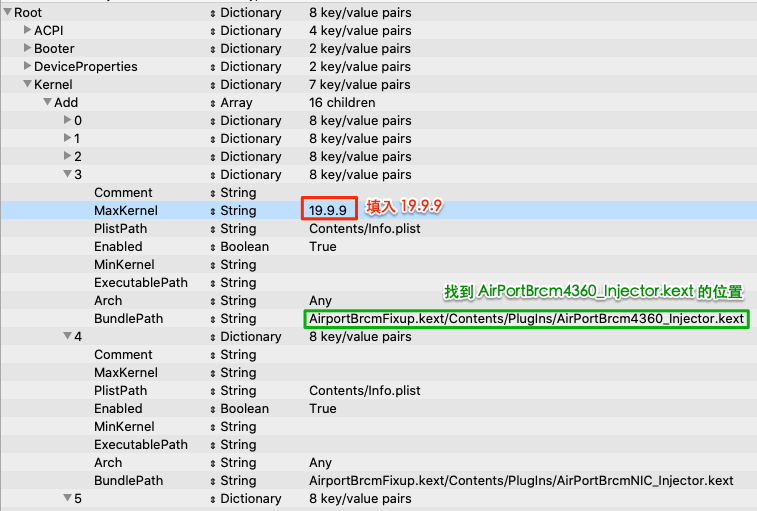Select MaxKernel key under item 4
Viewport: 757px width, 511px height.
coord(126,372)
